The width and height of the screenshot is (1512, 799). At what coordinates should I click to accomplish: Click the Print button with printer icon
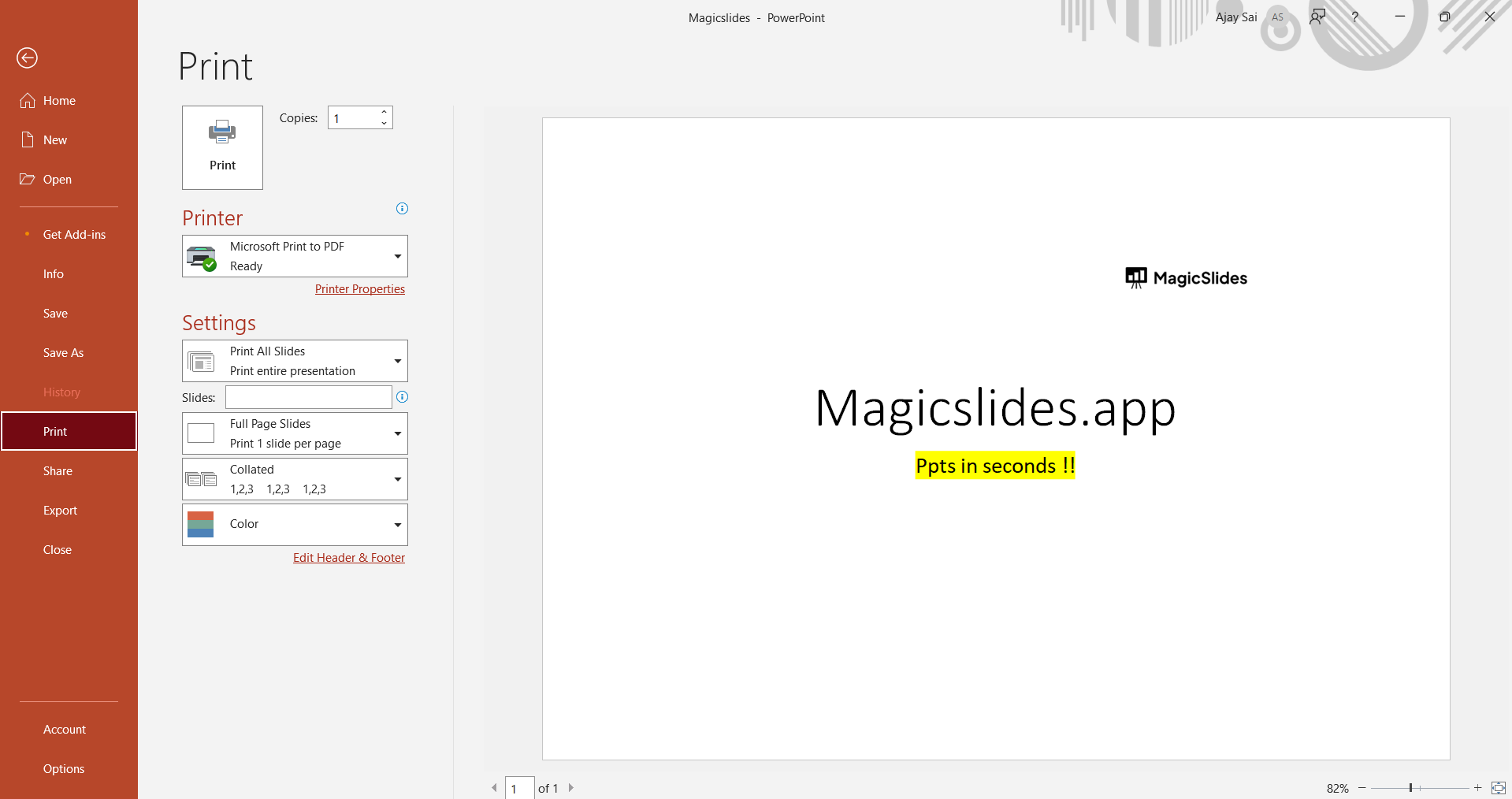222,147
